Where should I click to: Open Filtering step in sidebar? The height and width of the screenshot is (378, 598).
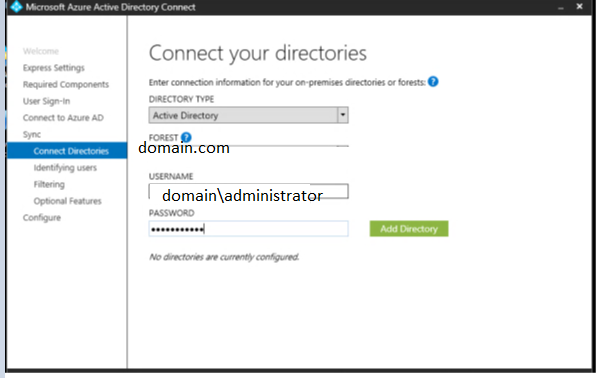pos(49,184)
